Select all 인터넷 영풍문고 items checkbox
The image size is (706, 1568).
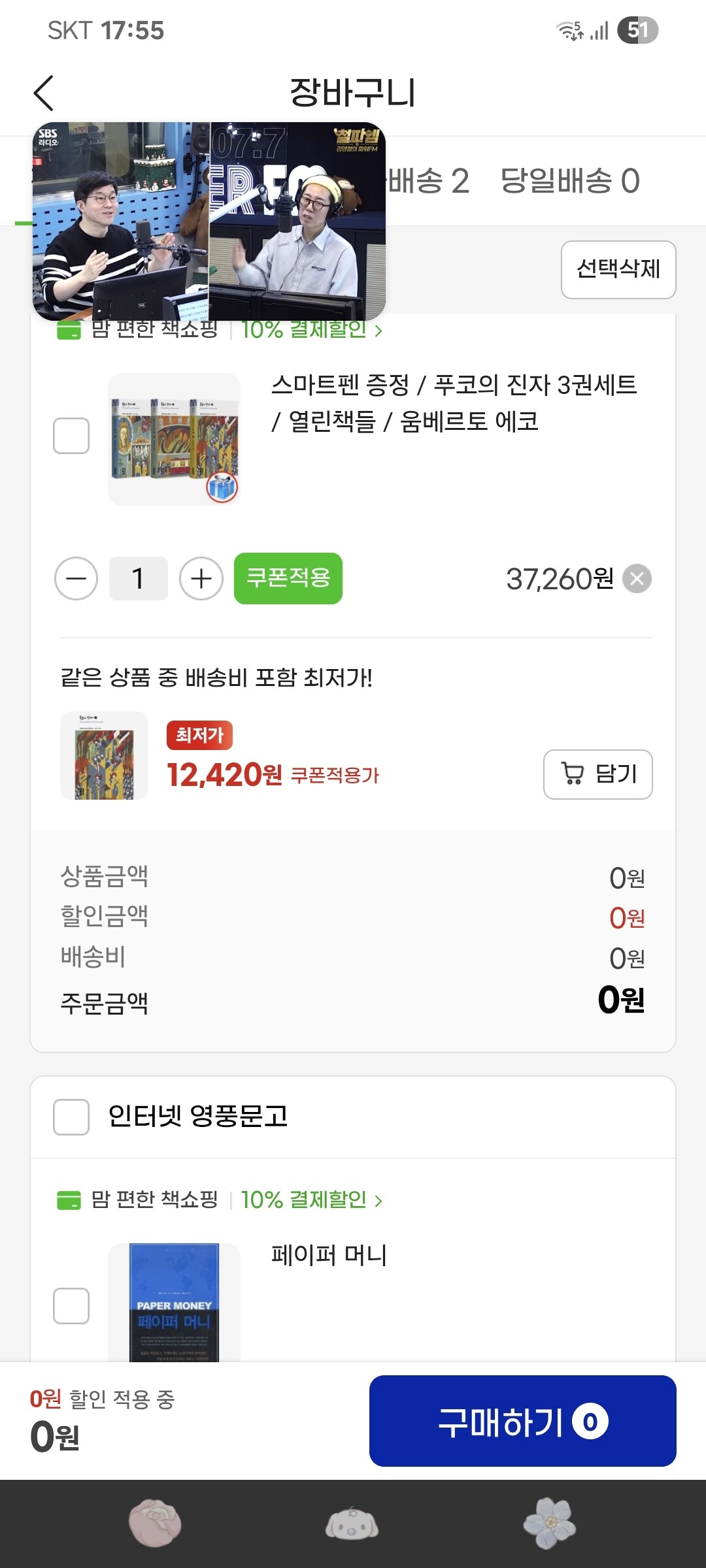click(71, 1117)
